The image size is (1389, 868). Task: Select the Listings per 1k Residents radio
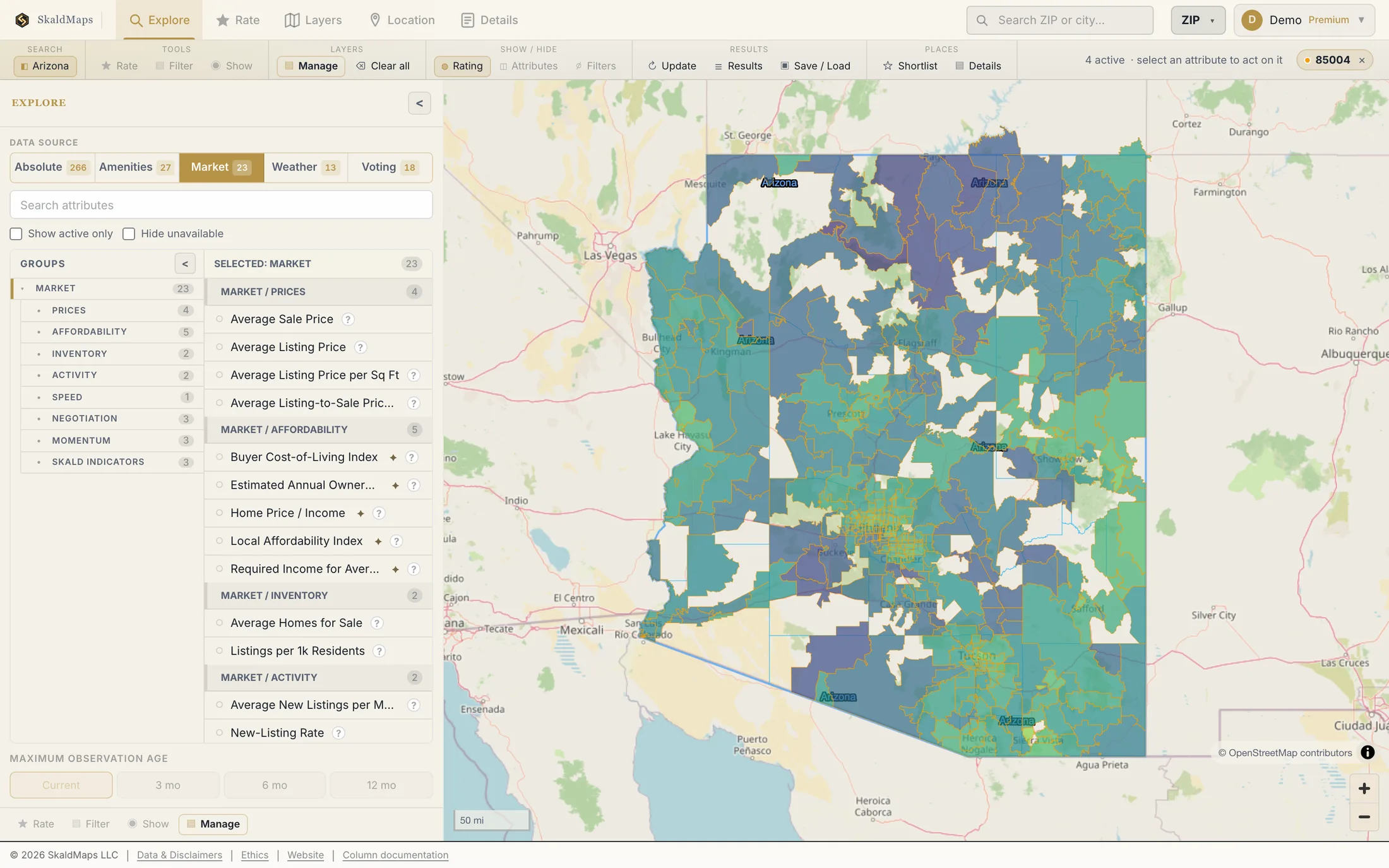pyautogui.click(x=219, y=651)
